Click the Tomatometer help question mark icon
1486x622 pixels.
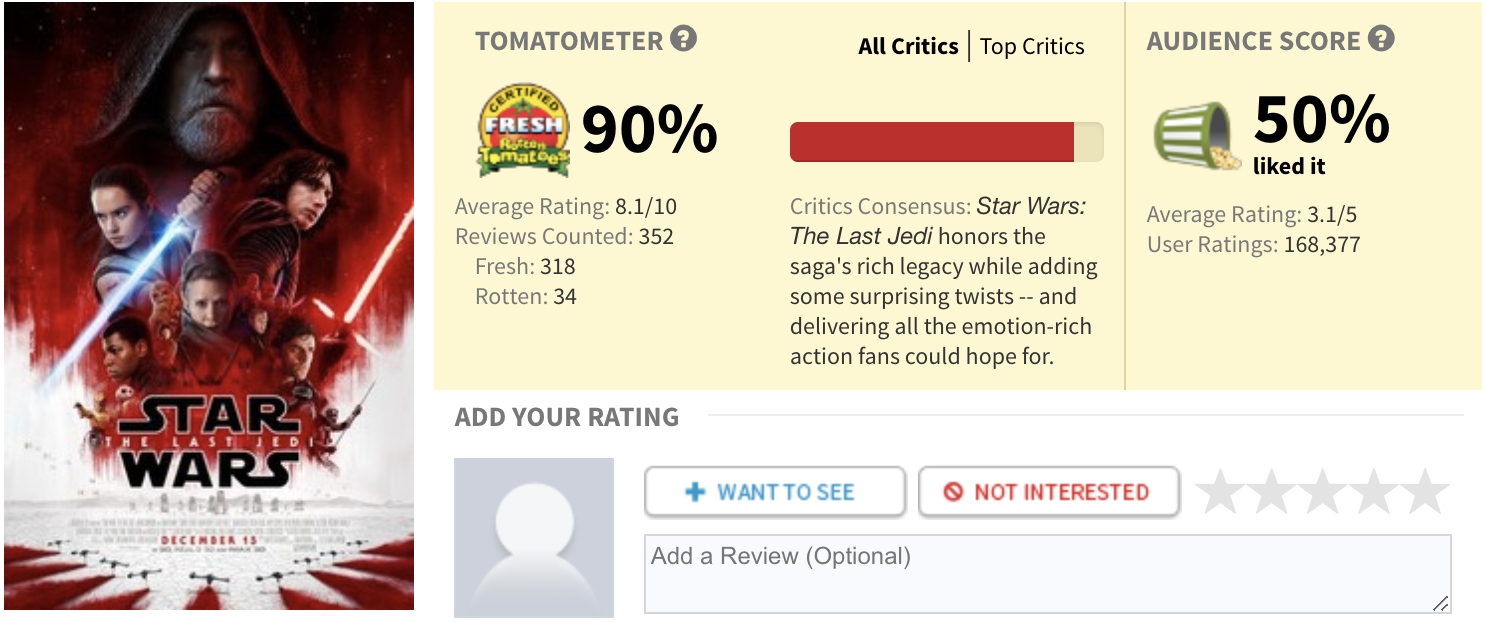tap(684, 40)
